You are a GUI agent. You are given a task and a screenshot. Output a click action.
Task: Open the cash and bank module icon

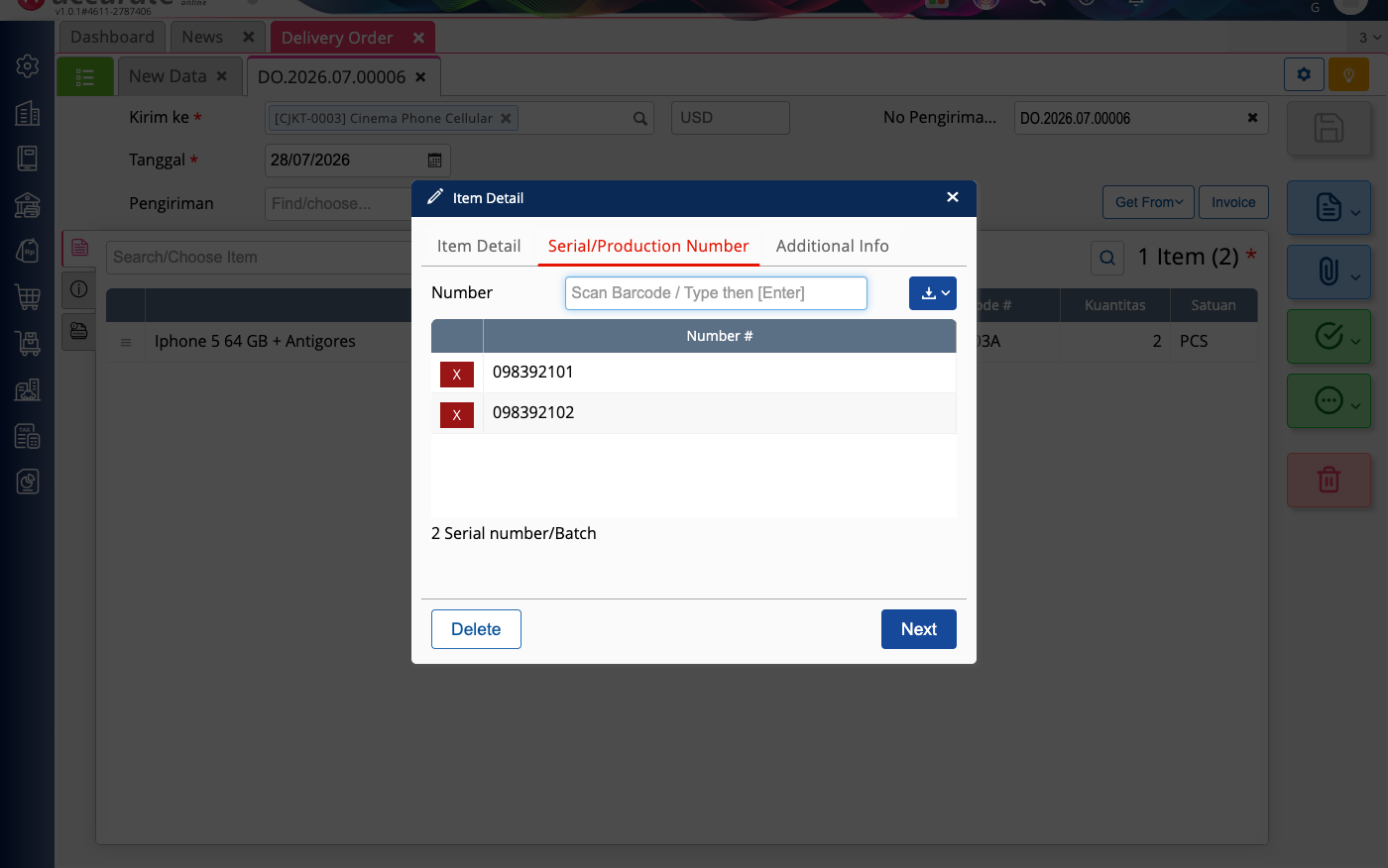click(x=28, y=204)
